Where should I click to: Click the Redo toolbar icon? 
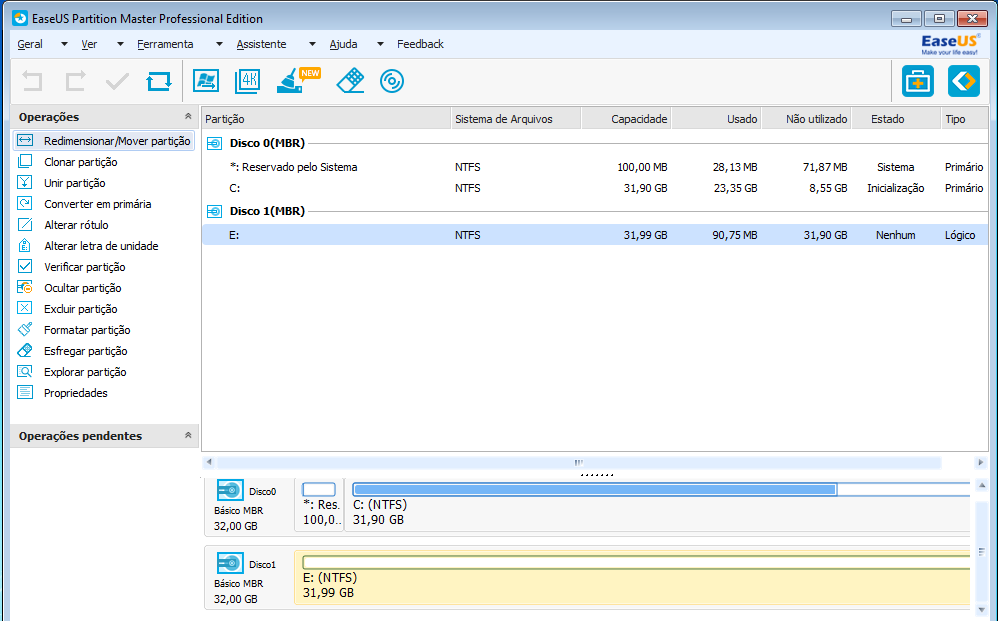75,81
